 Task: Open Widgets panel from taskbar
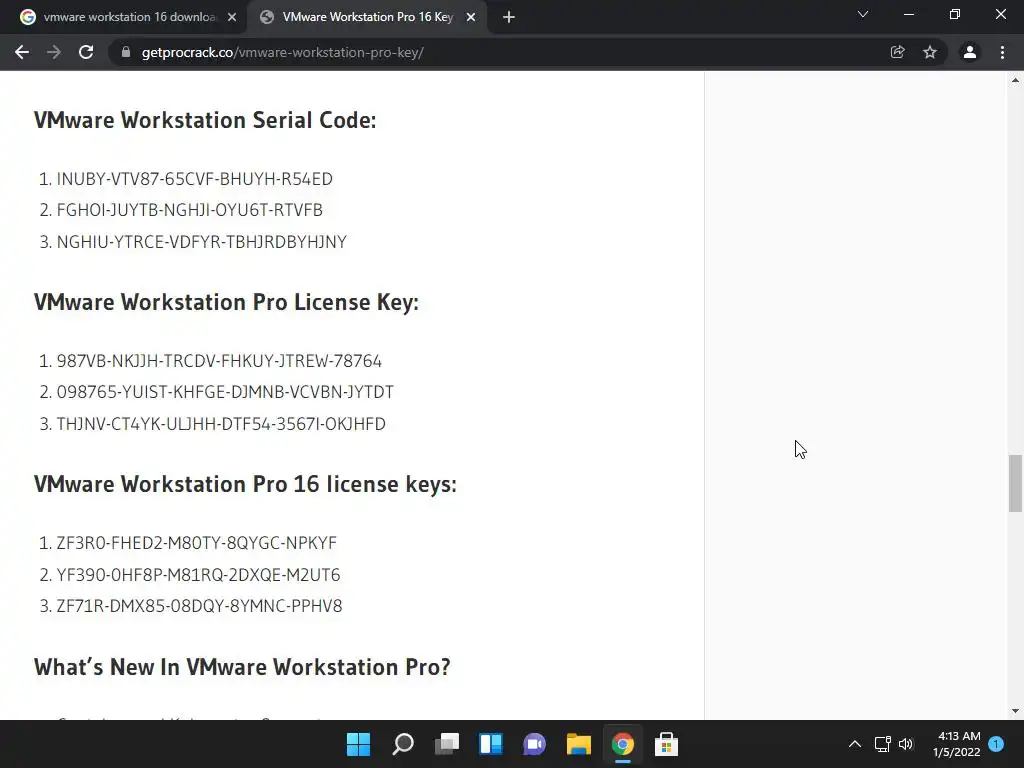[490, 744]
